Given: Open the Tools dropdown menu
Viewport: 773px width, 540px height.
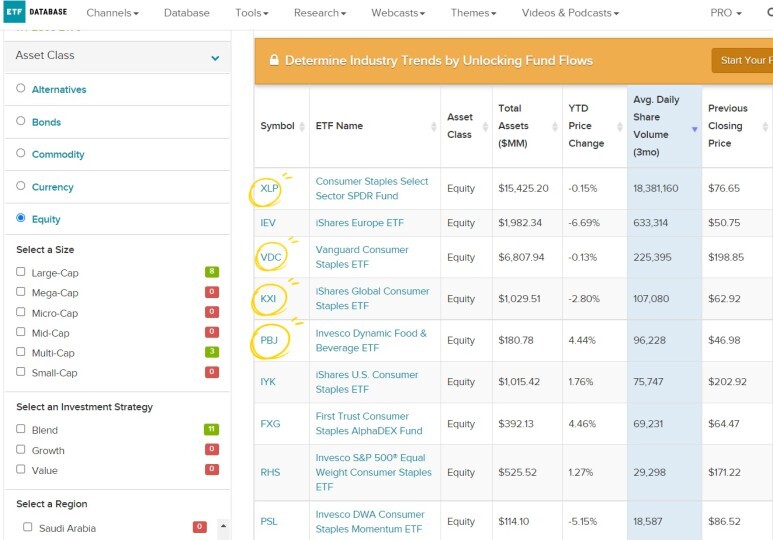Looking at the screenshot, I should 251,13.
